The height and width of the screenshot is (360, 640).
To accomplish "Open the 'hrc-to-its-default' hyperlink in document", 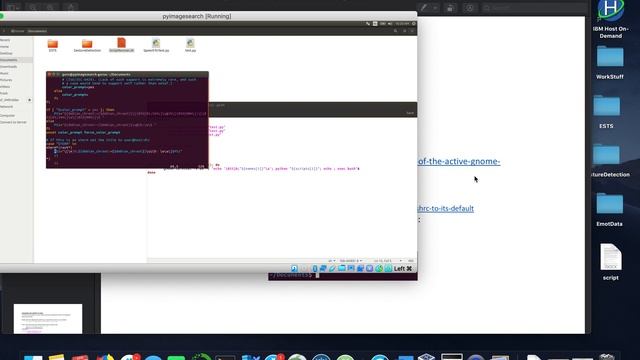I will click(x=445, y=209).
